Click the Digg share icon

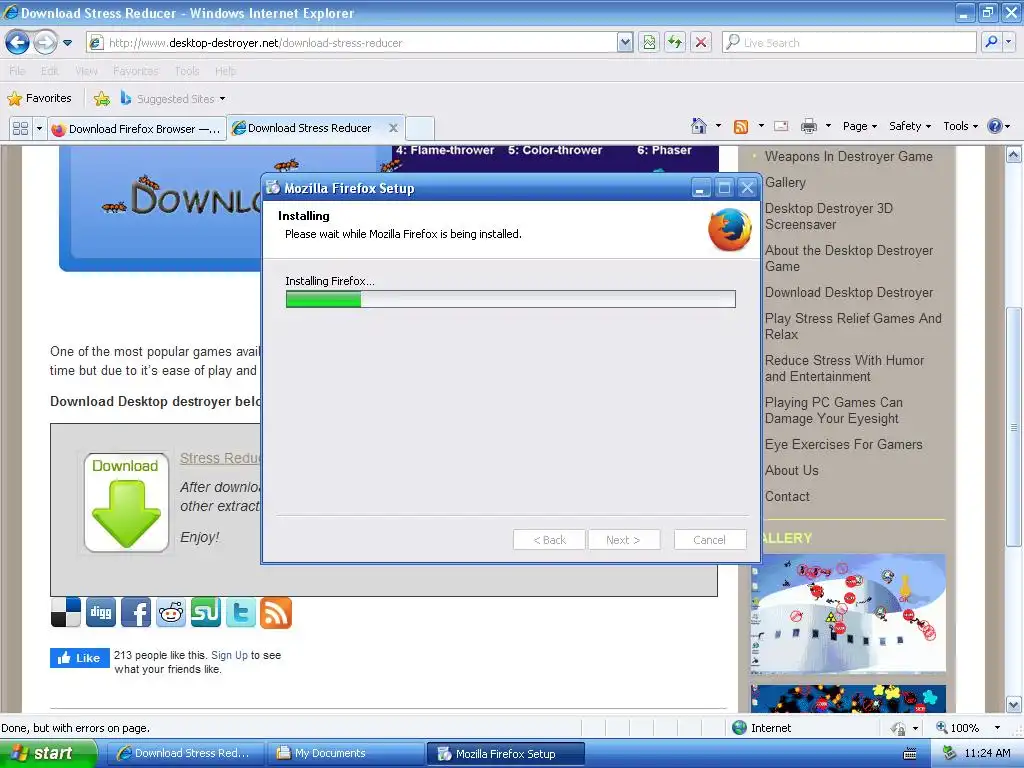tap(101, 612)
